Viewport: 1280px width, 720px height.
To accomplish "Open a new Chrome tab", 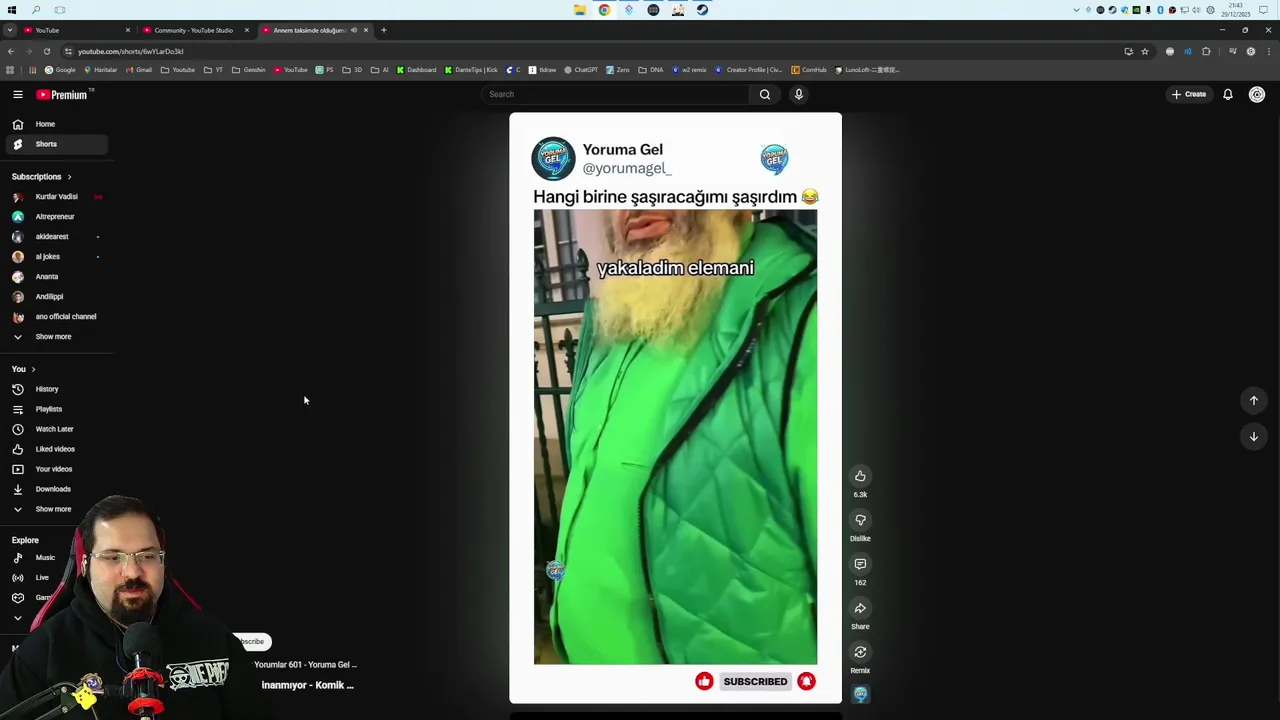I will [x=383, y=30].
